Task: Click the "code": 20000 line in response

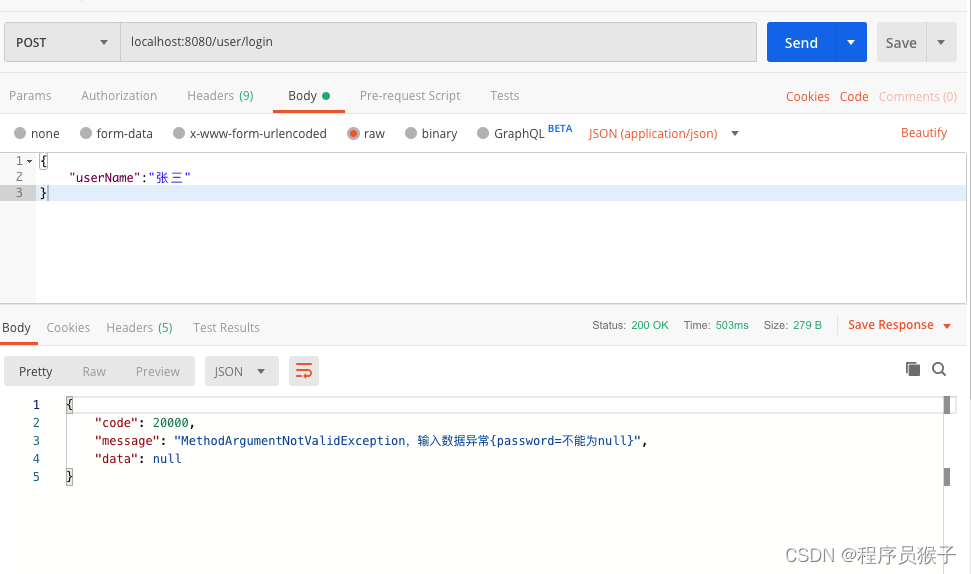Action: (x=144, y=423)
